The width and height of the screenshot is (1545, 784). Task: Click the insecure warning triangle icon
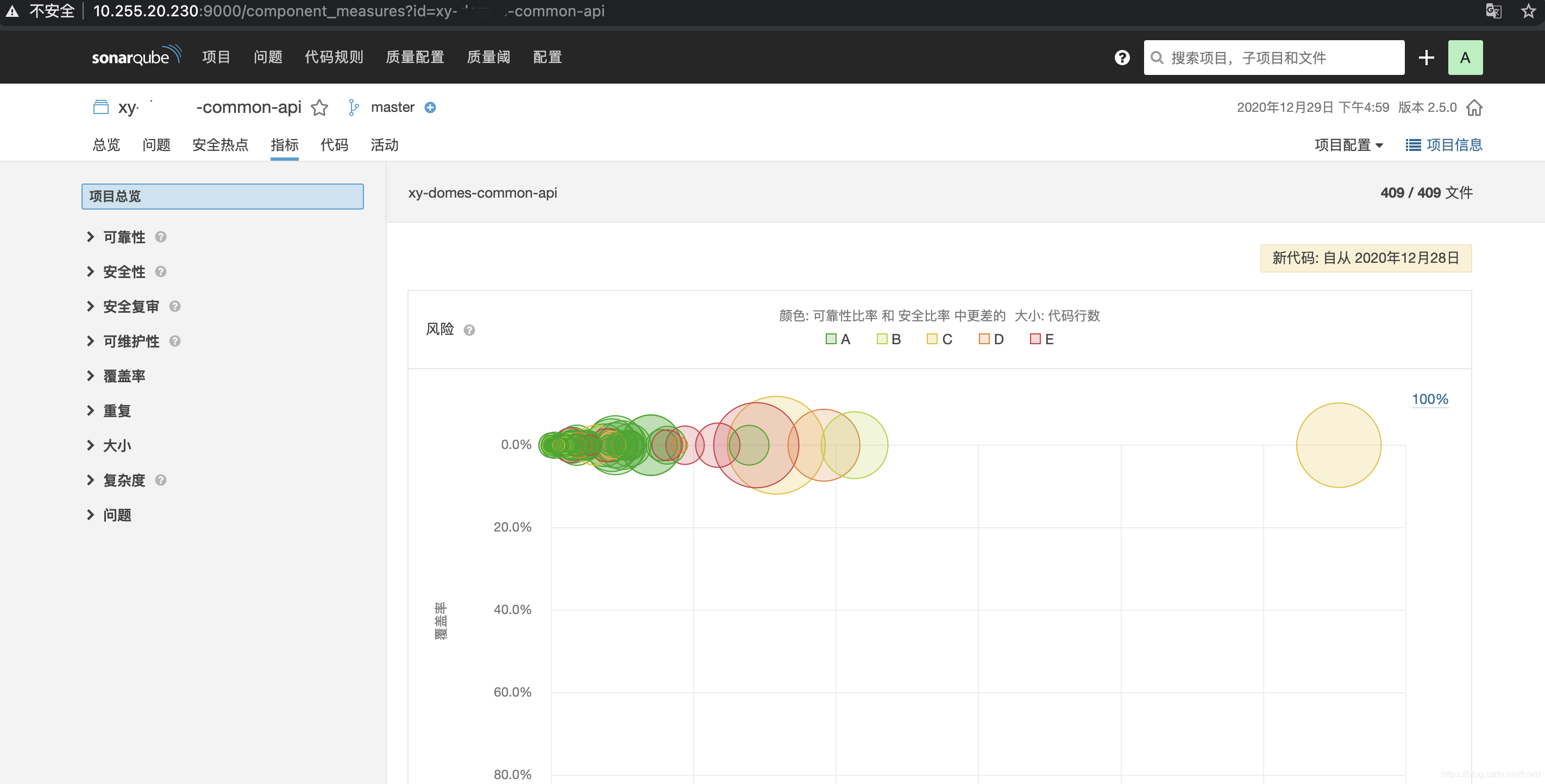12,11
